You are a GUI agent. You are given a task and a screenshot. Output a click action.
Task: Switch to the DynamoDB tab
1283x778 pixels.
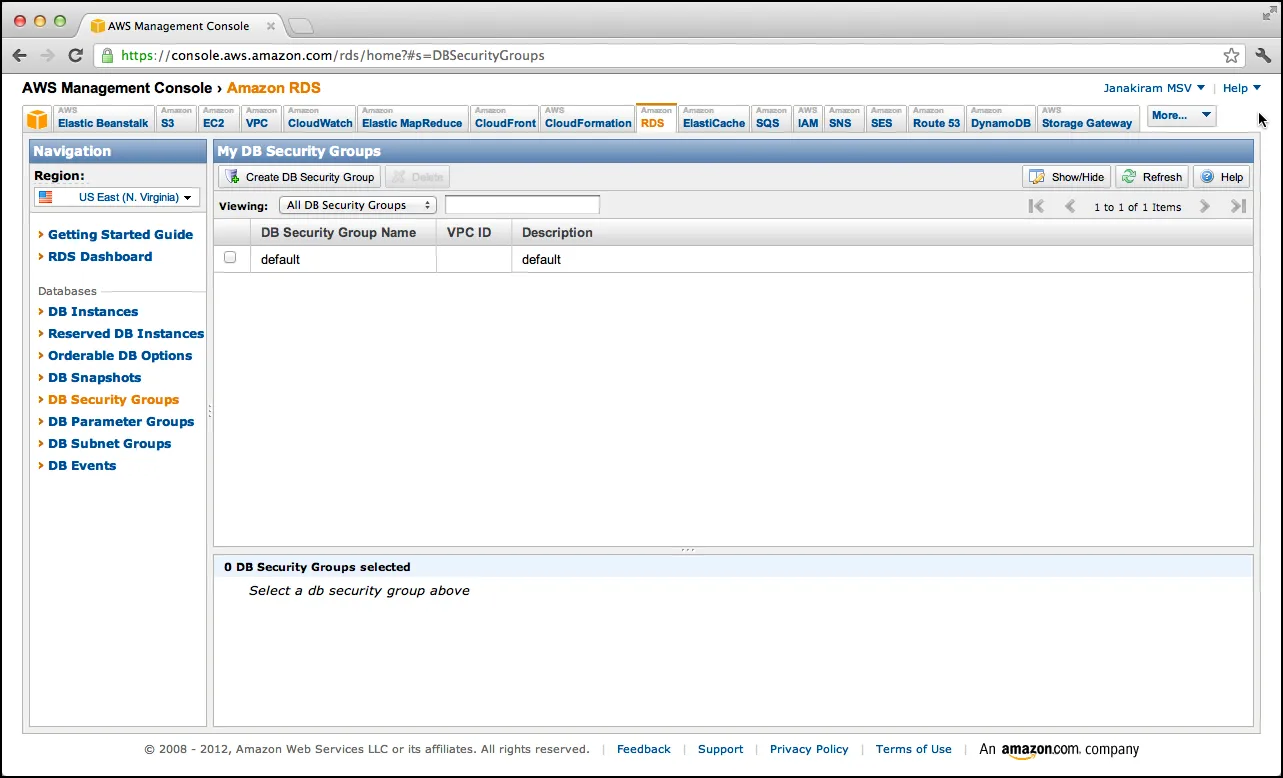click(x=1001, y=118)
